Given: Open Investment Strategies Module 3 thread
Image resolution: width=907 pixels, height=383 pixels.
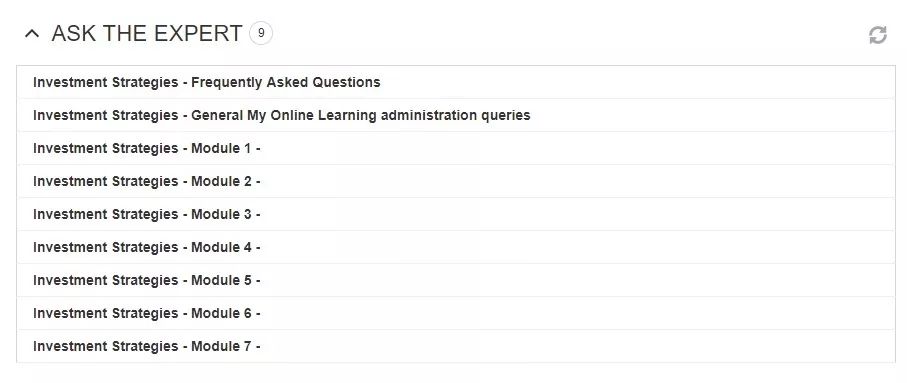Looking at the screenshot, I should tap(456, 214).
